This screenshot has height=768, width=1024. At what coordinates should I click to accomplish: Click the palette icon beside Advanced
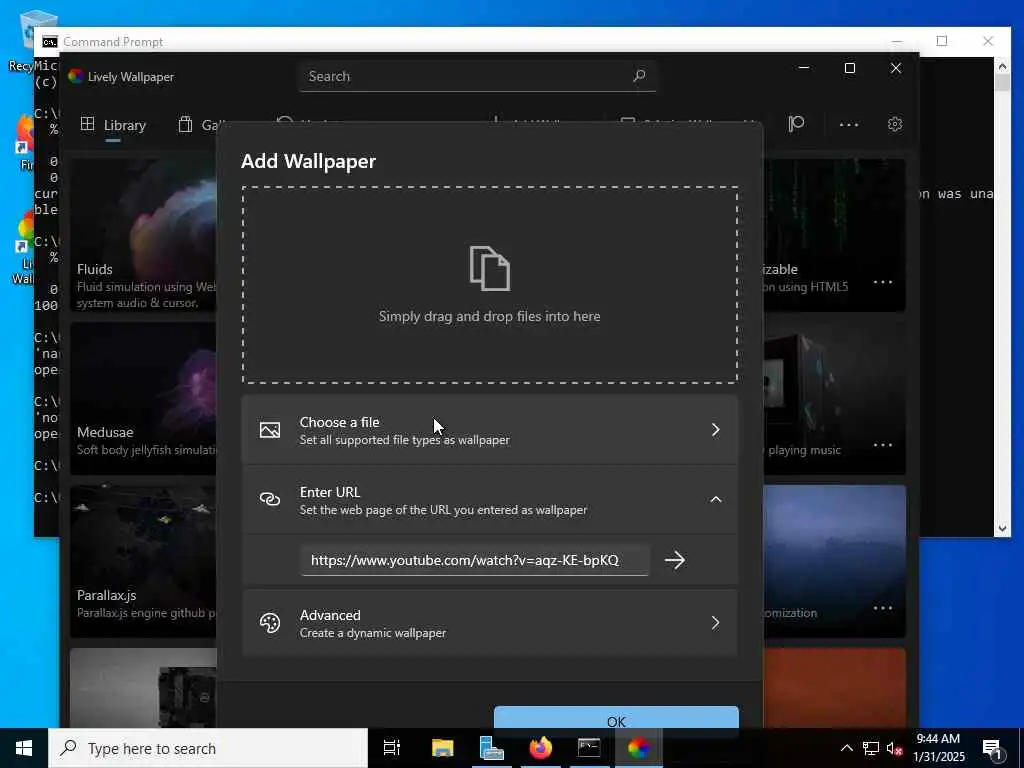tap(270, 623)
